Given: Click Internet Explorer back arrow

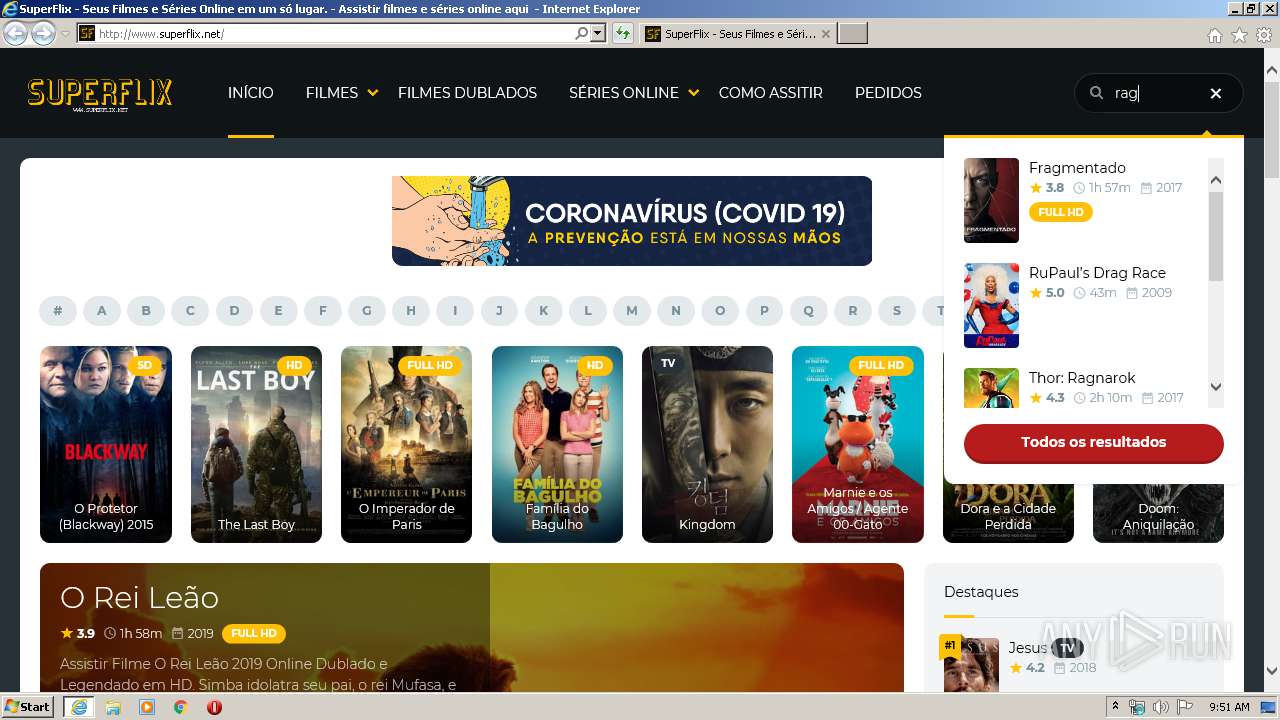Looking at the screenshot, I should point(16,33).
